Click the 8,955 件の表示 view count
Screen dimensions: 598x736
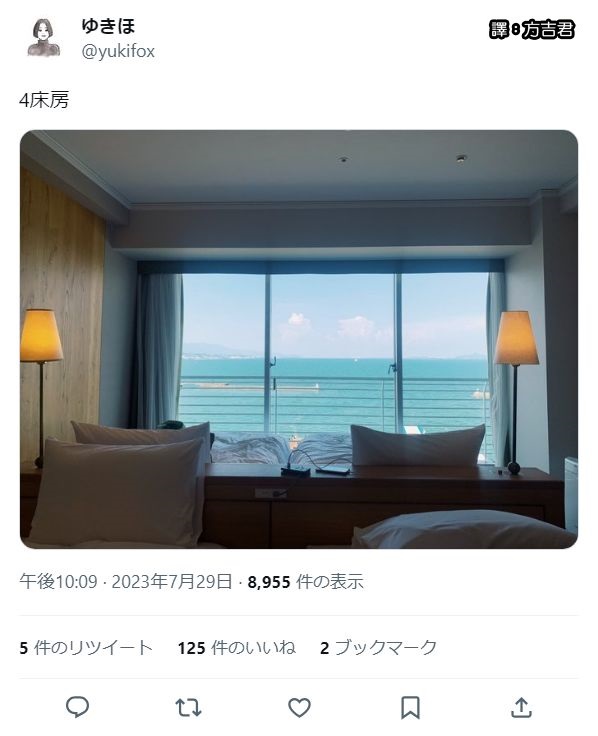306,582
